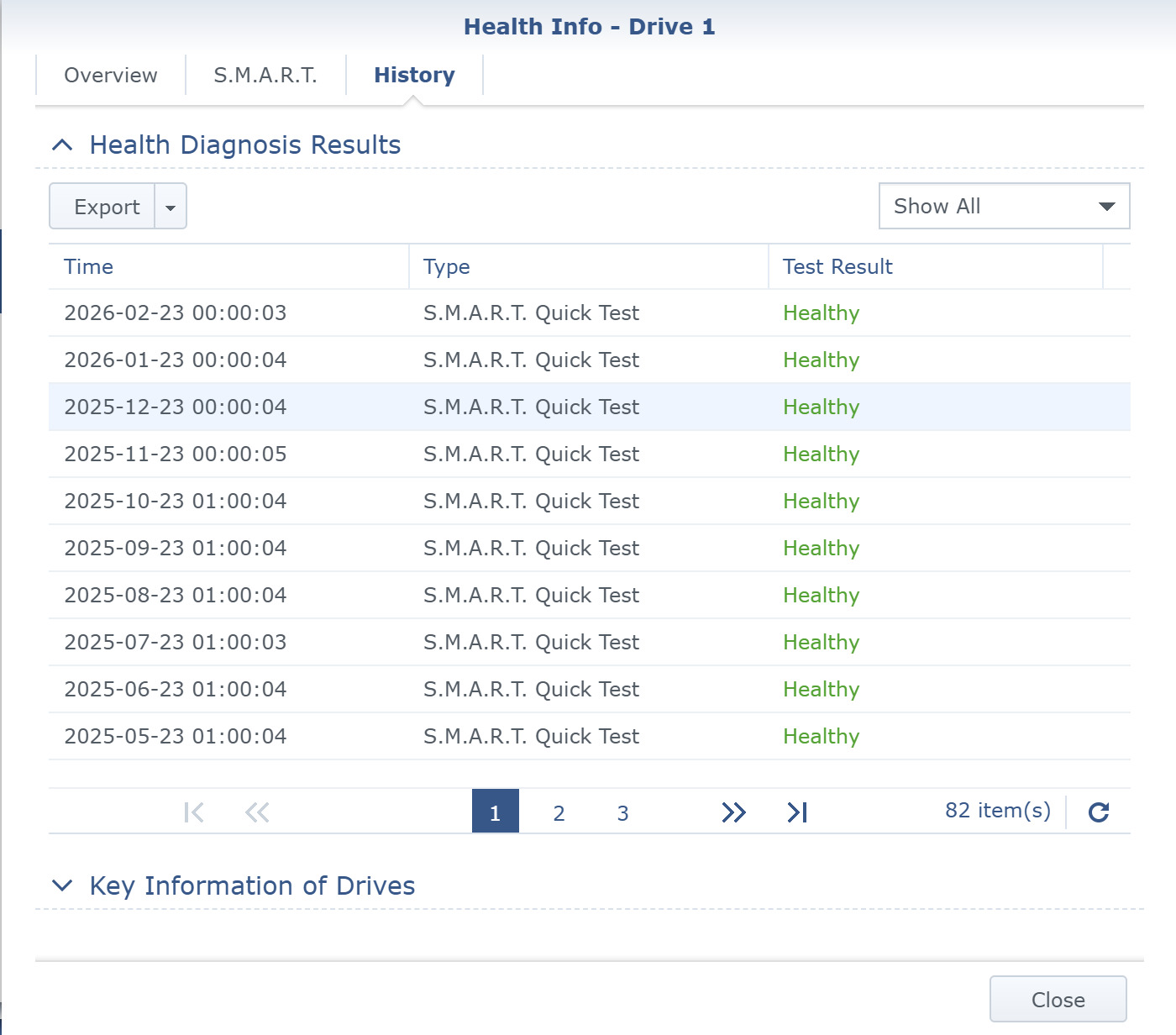Close the Health Info dialog
This screenshot has width=1176, height=1035.
click(x=1058, y=1000)
